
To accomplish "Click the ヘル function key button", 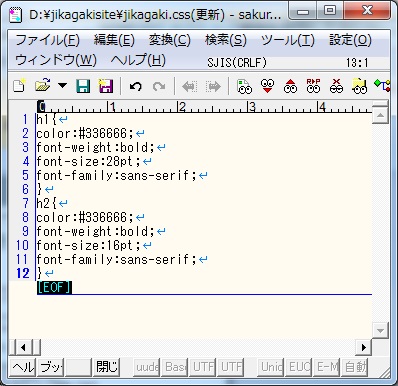I will (x=23, y=367).
